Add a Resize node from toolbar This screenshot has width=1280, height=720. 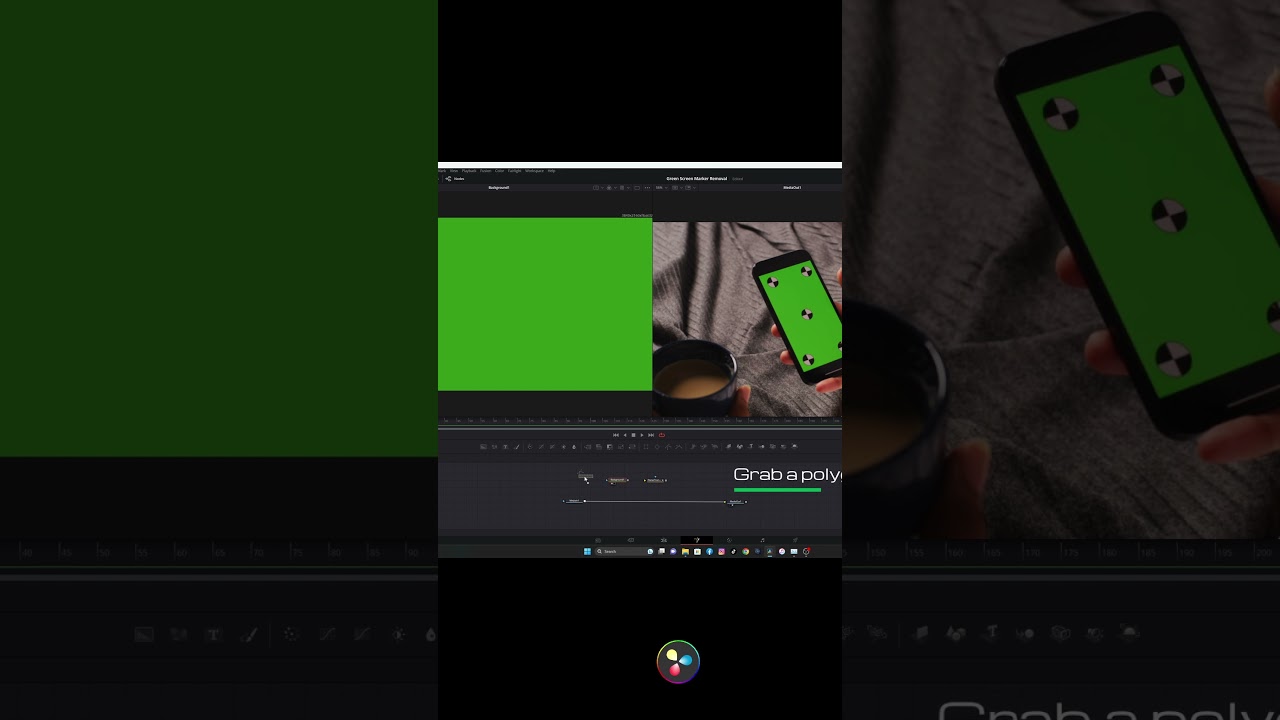[x=620, y=446]
